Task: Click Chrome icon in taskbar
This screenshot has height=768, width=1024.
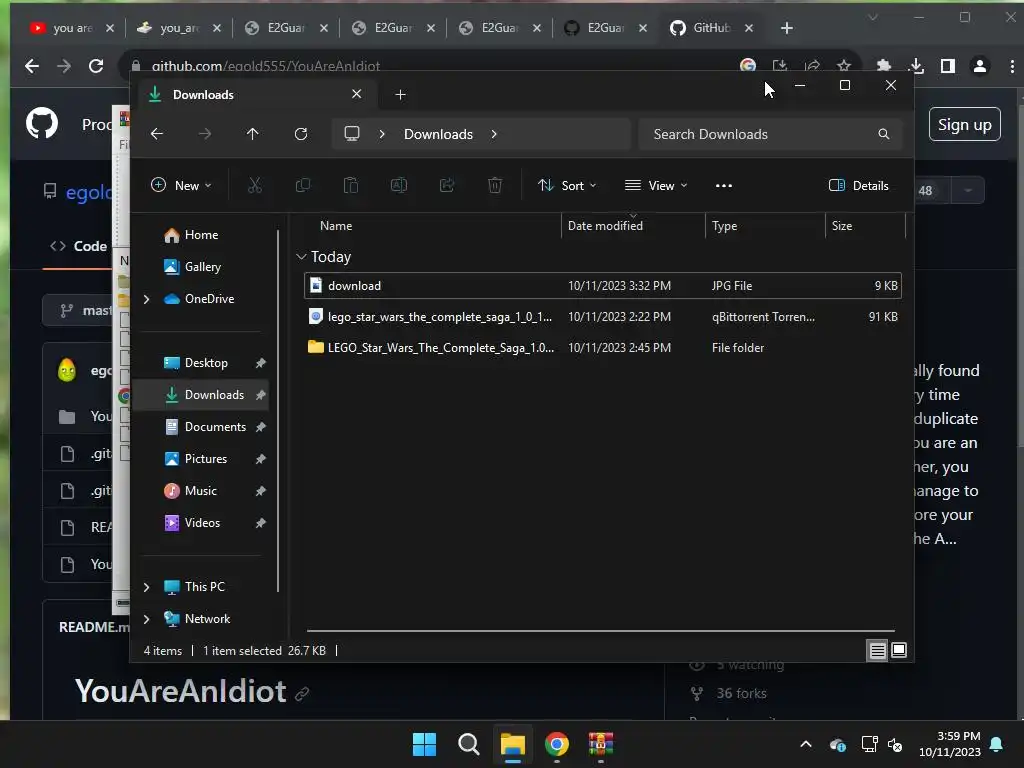Action: (x=557, y=744)
